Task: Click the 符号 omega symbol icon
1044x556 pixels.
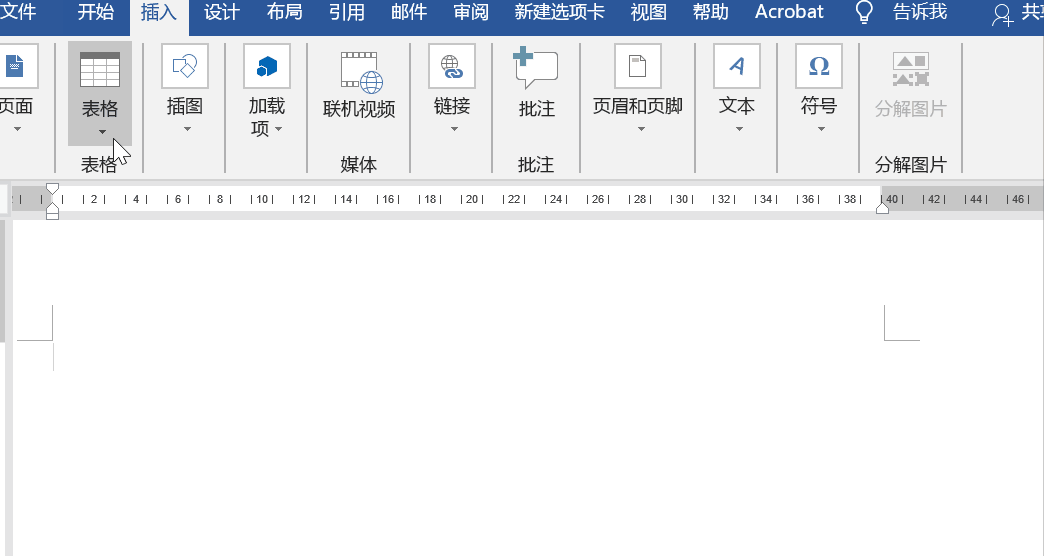Action: point(818,66)
